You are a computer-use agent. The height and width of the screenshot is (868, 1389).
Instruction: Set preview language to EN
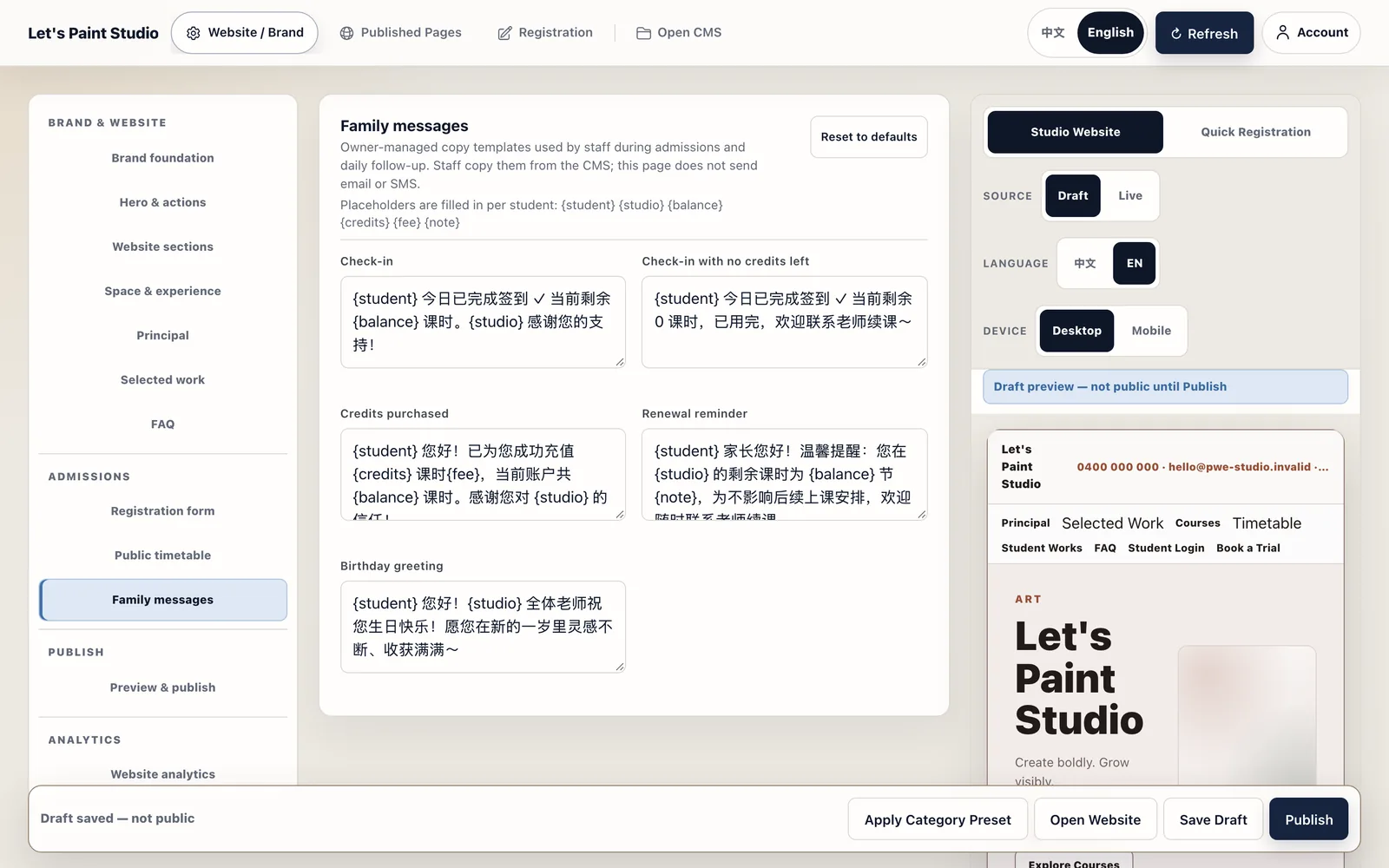click(1135, 263)
